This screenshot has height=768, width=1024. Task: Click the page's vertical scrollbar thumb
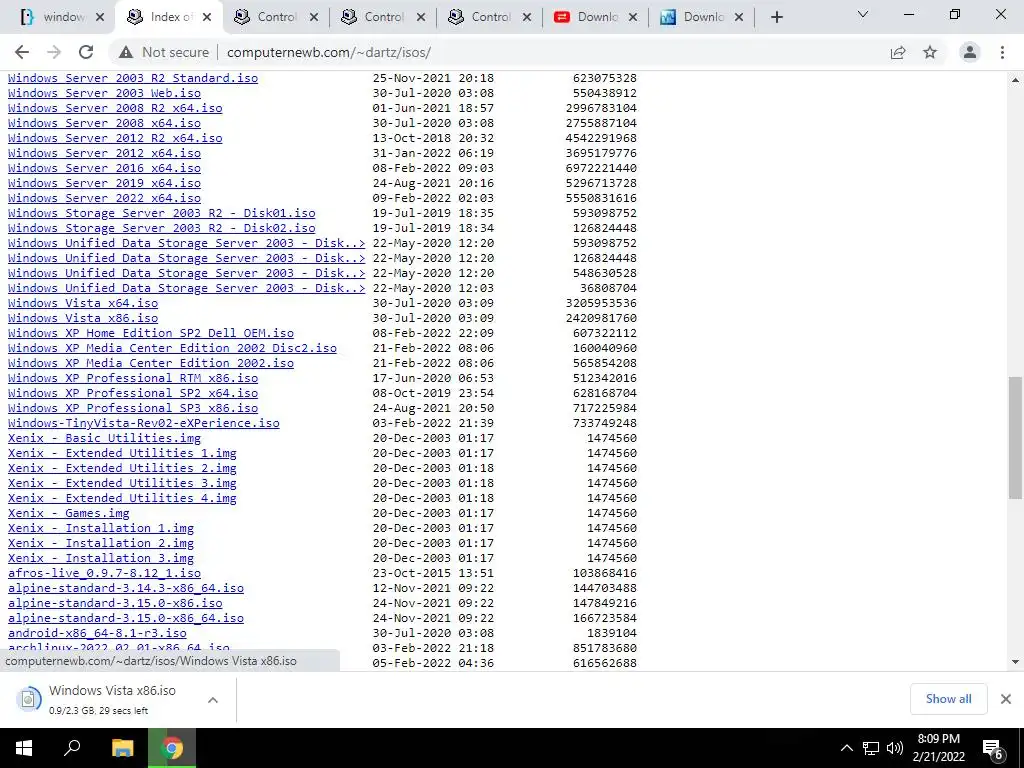click(1016, 438)
